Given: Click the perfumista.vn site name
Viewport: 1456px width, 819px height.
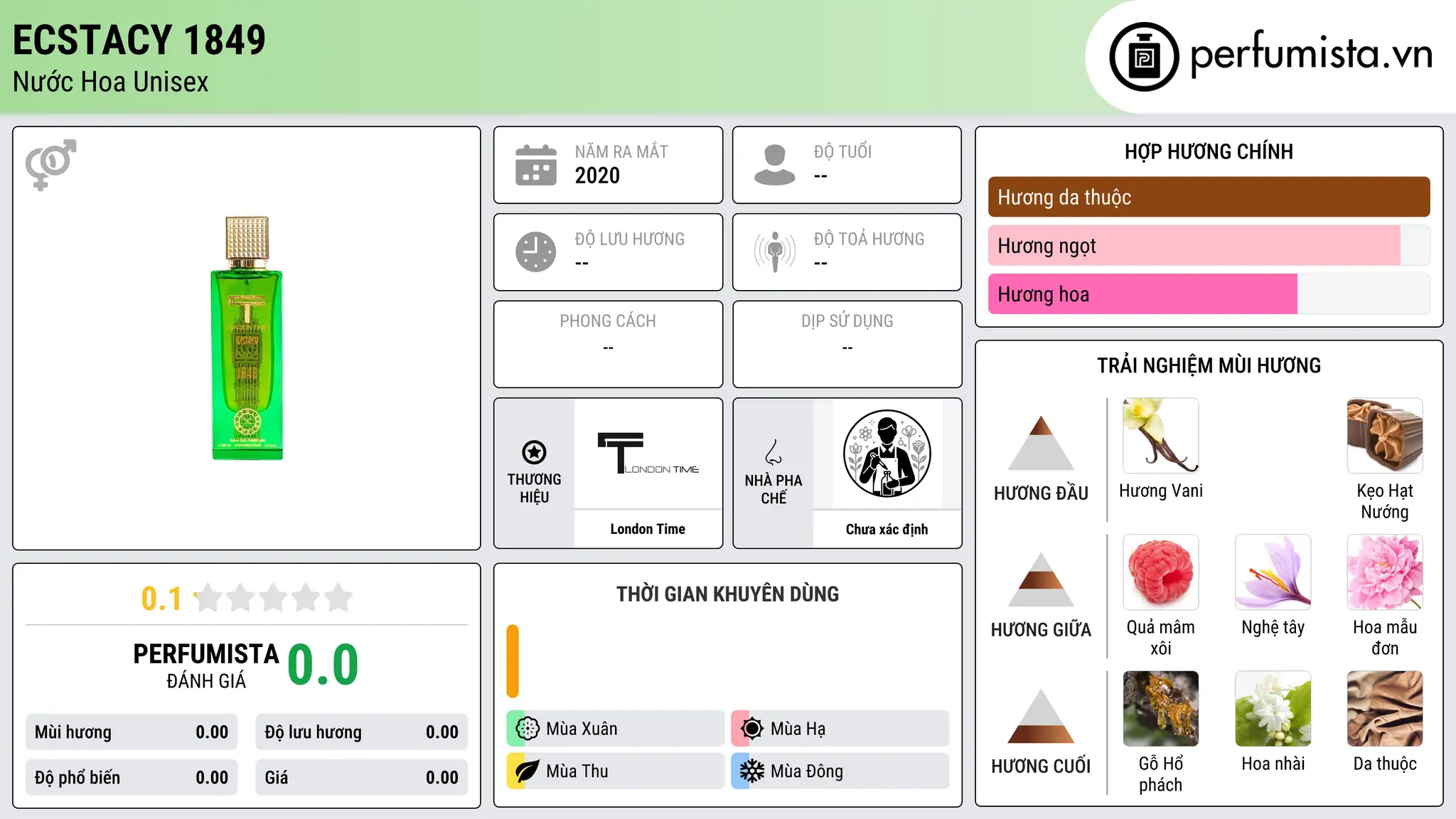Looking at the screenshot, I should pos(1311,54).
